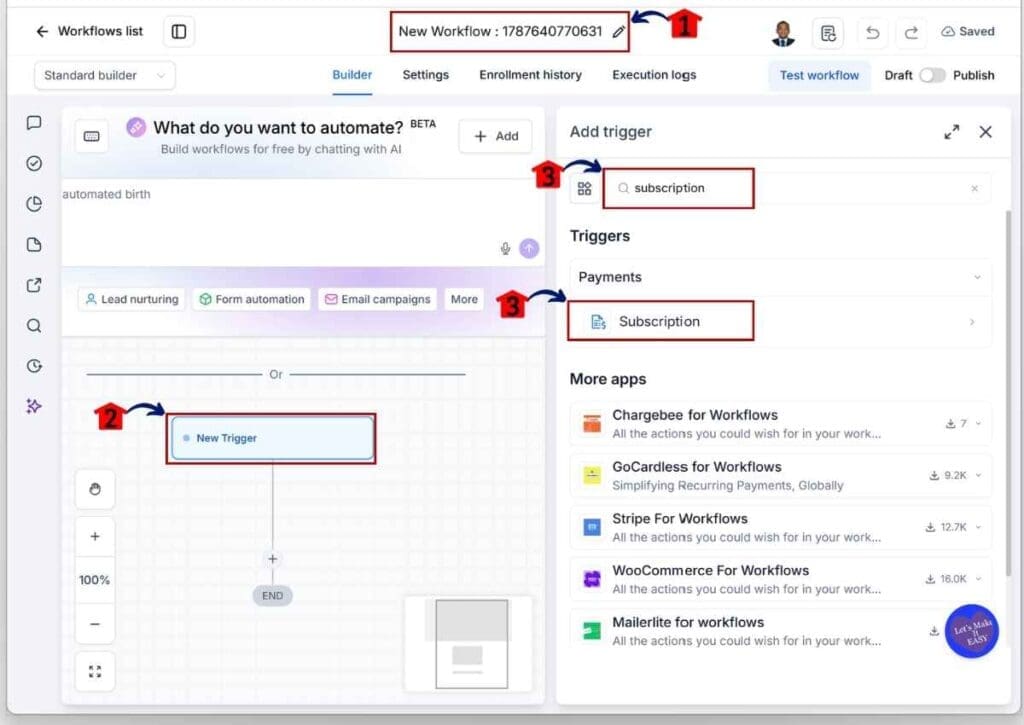Open the Enrollment history tab
This screenshot has width=1024, height=725.
530,75
